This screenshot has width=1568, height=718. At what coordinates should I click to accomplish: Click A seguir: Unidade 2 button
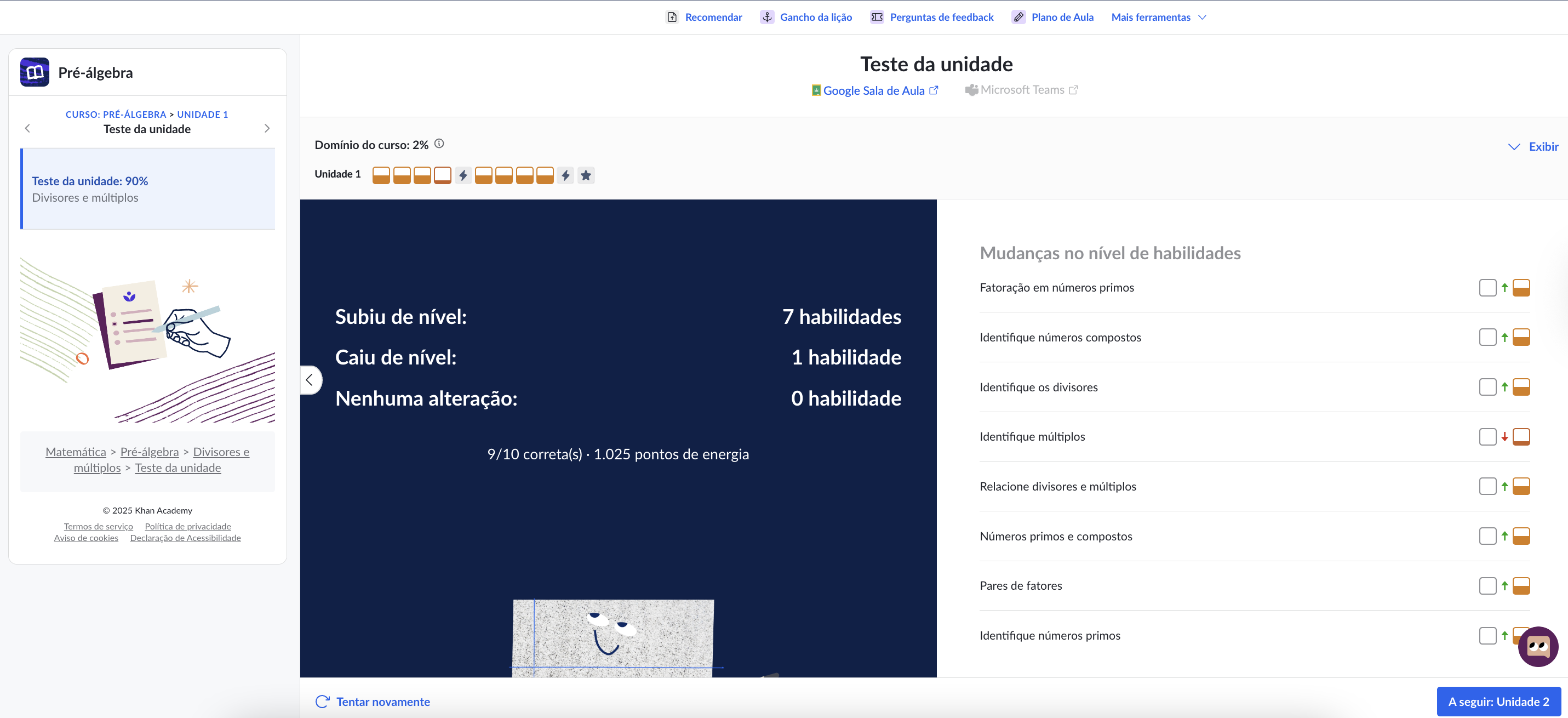click(1498, 702)
